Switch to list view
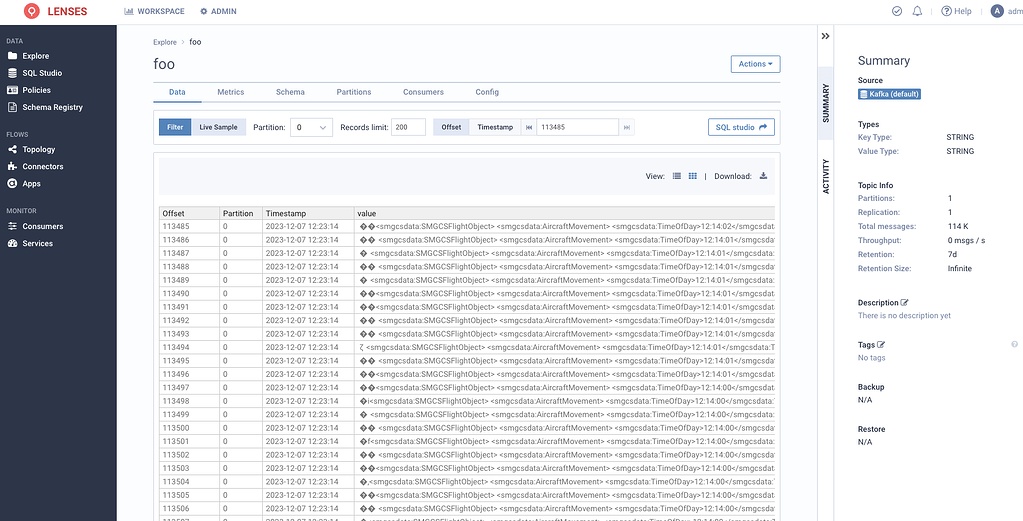 pyautogui.click(x=677, y=176)
